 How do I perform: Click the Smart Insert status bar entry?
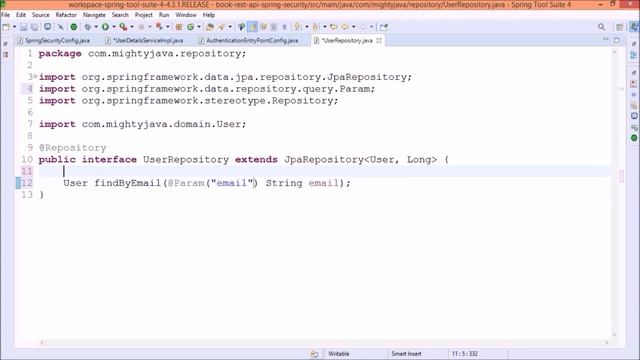click(407, 354)
